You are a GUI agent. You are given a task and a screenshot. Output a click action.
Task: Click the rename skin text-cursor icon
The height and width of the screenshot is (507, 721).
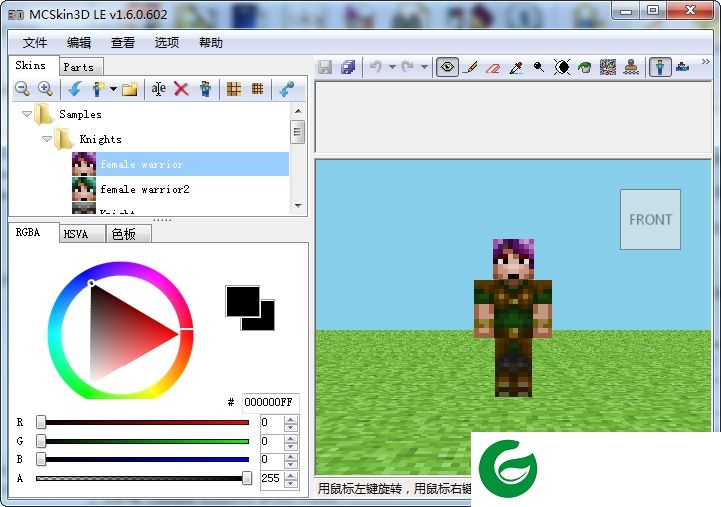159,88
